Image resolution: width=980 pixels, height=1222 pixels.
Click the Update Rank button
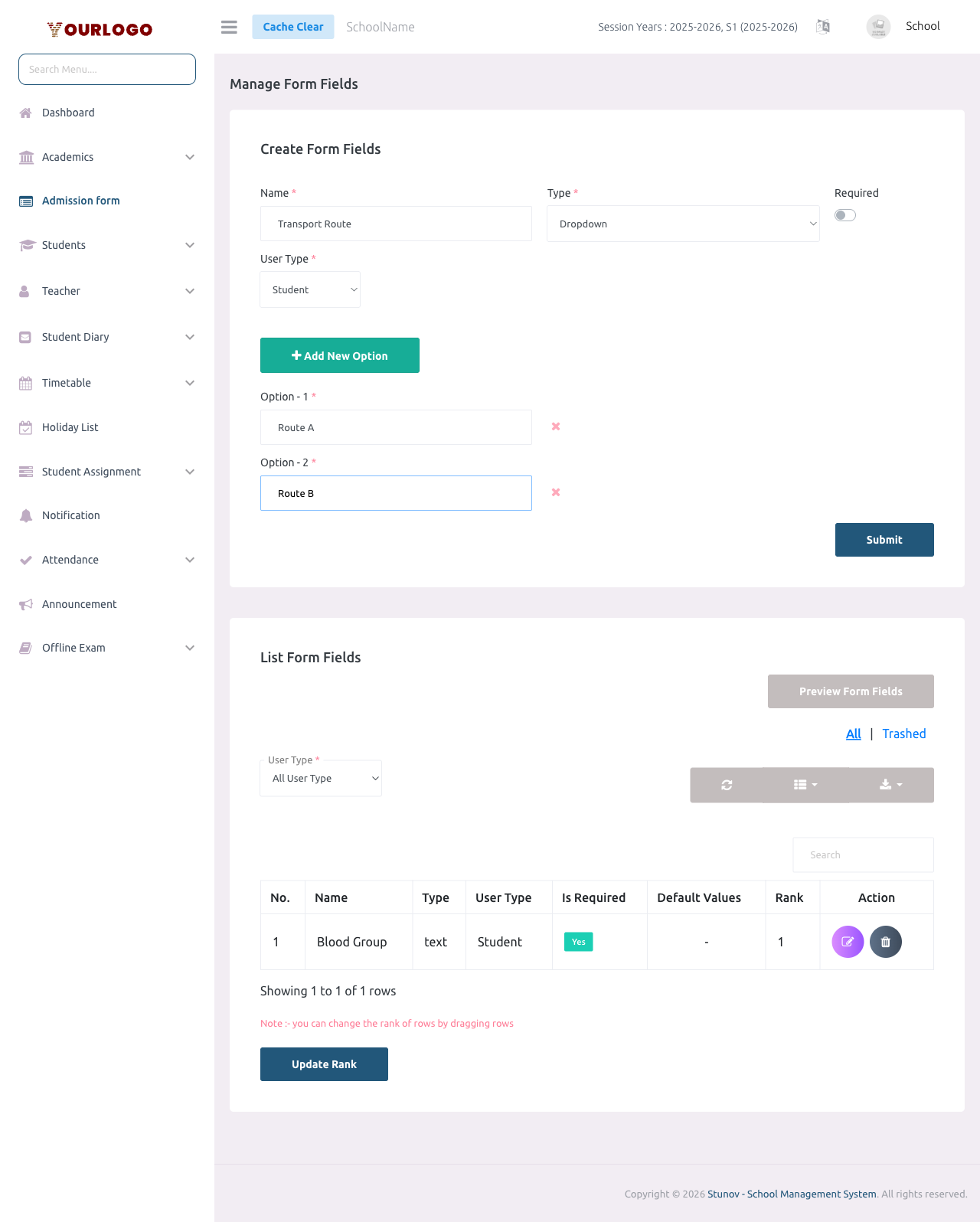pyautogui.click(x=324, y=1064)
